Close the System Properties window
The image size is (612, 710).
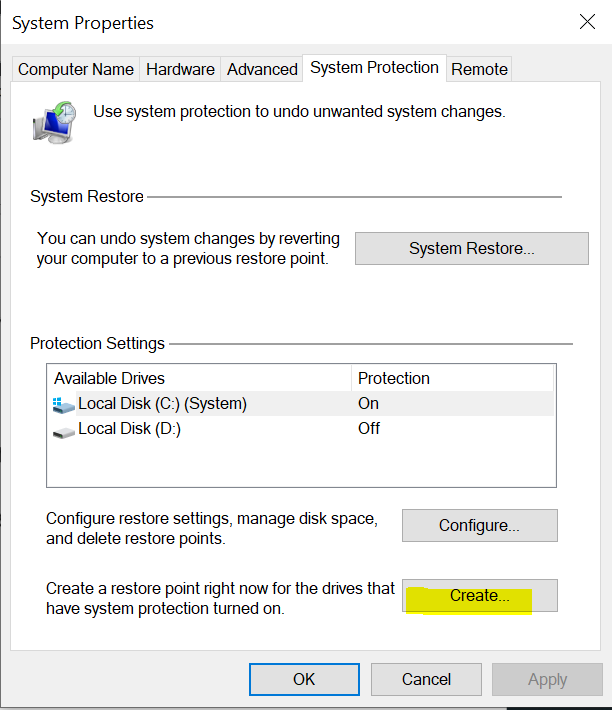tap(585, 22)
